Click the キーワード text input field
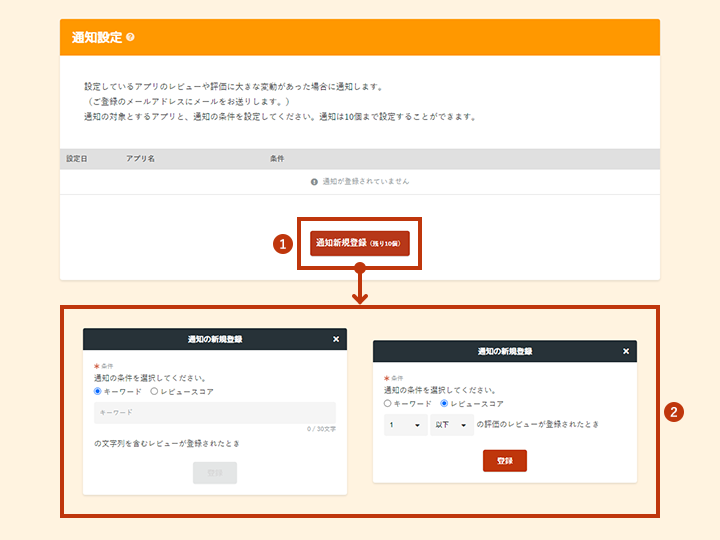This screenshot has height=540, width=720. click(x=215, y=412)
